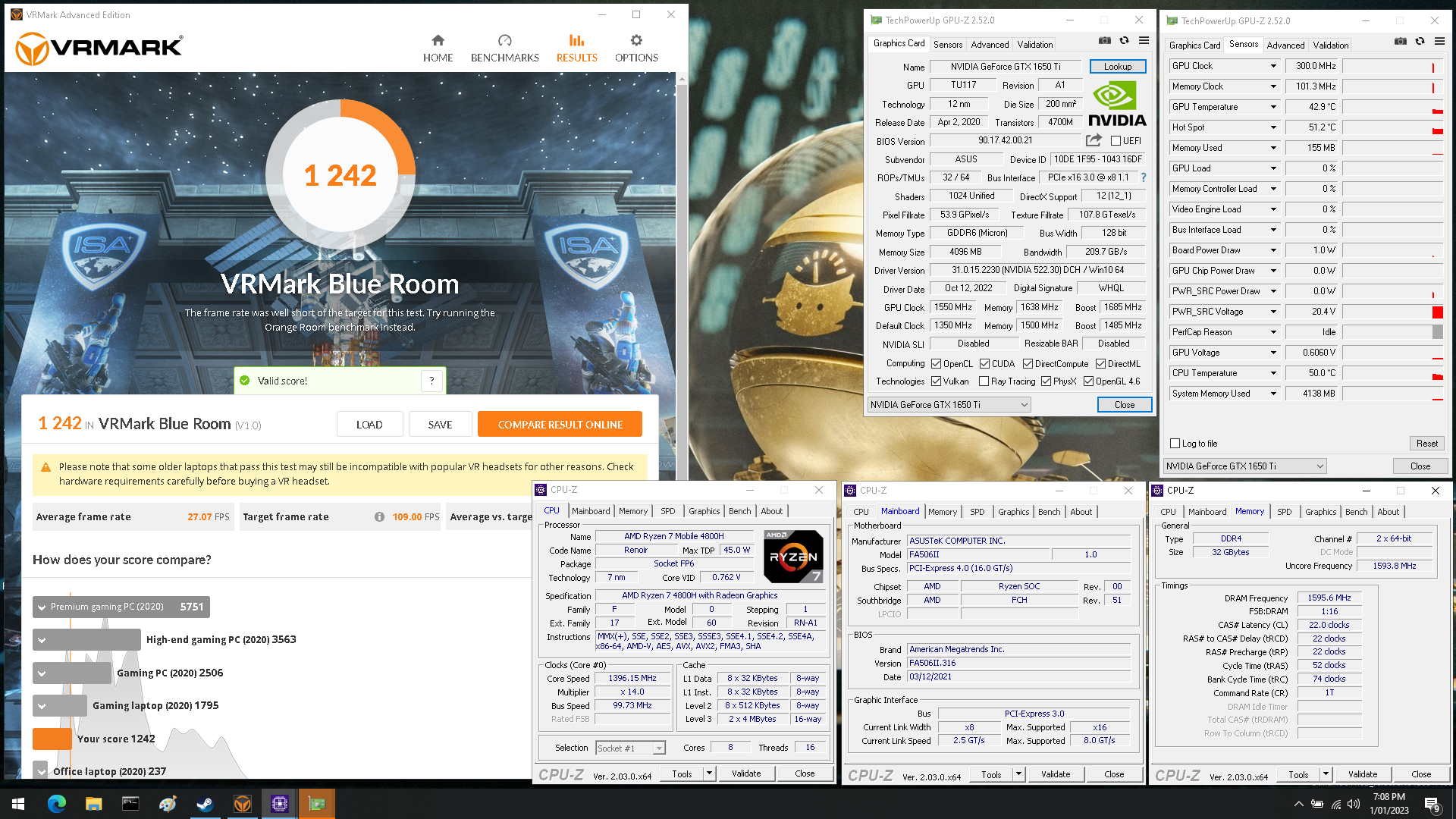This screenshot has height=819, width=1456.
Task: Switch to Validation tab in GPU-Z Sensors window
Action: point(1331,45)
